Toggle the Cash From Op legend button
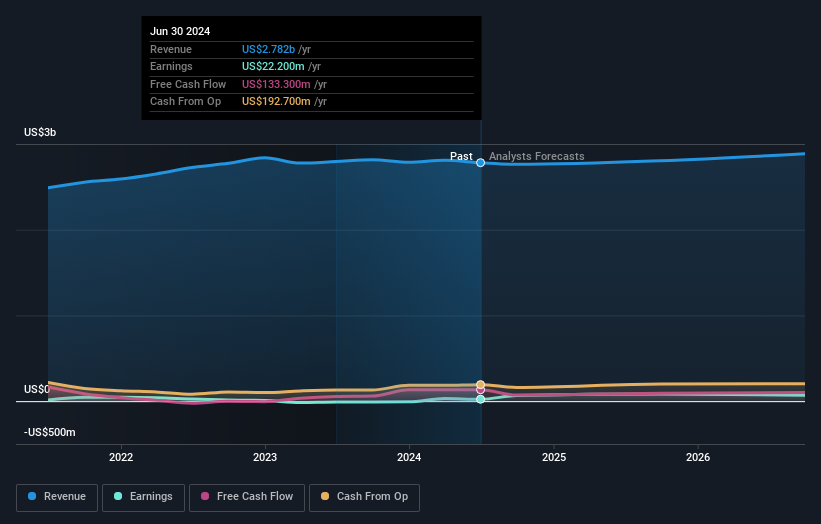The height and width of the screenshot is (524, 821). pos(364,497)
